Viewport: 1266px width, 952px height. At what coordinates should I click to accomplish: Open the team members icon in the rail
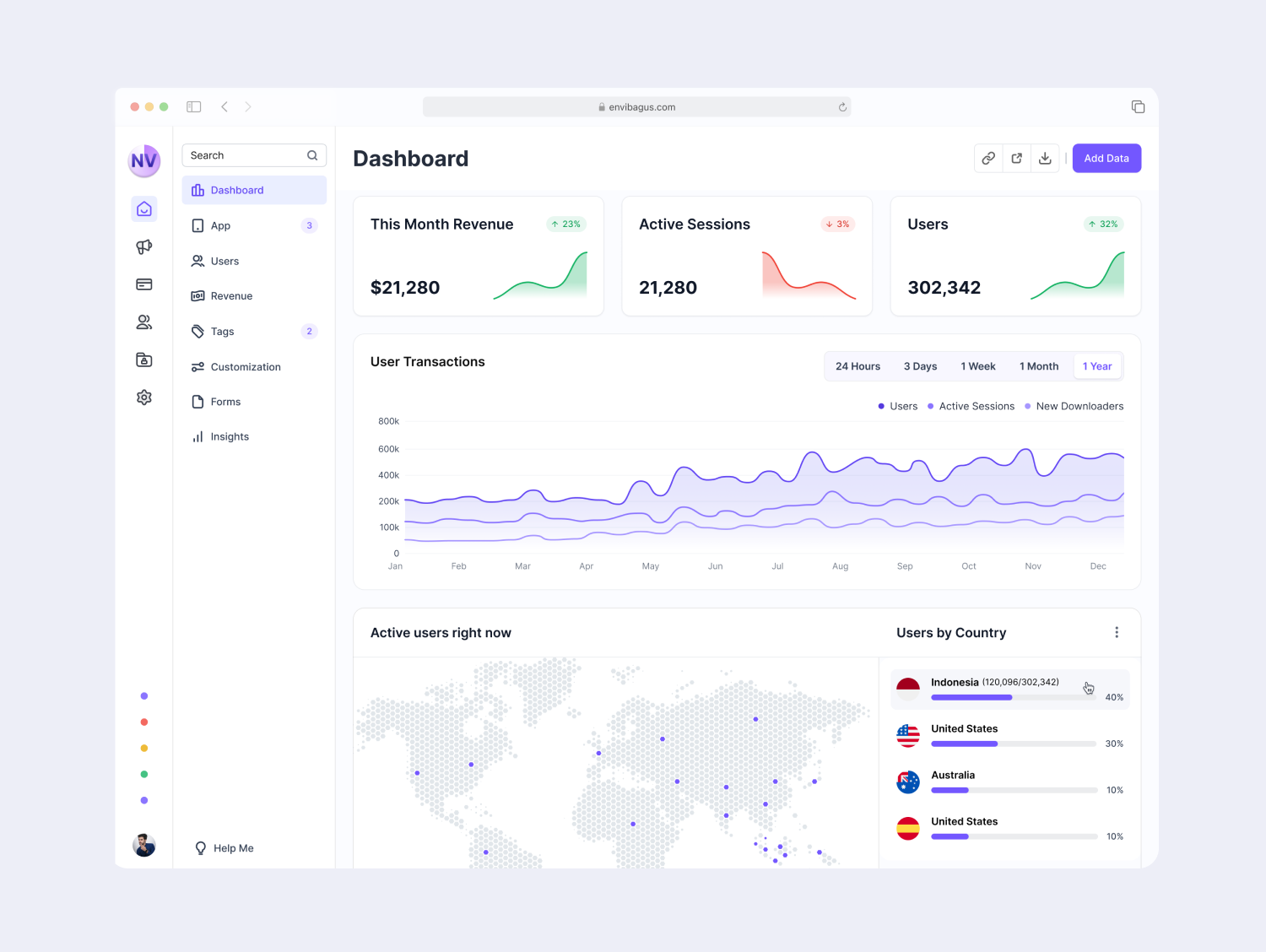(143, 322)
